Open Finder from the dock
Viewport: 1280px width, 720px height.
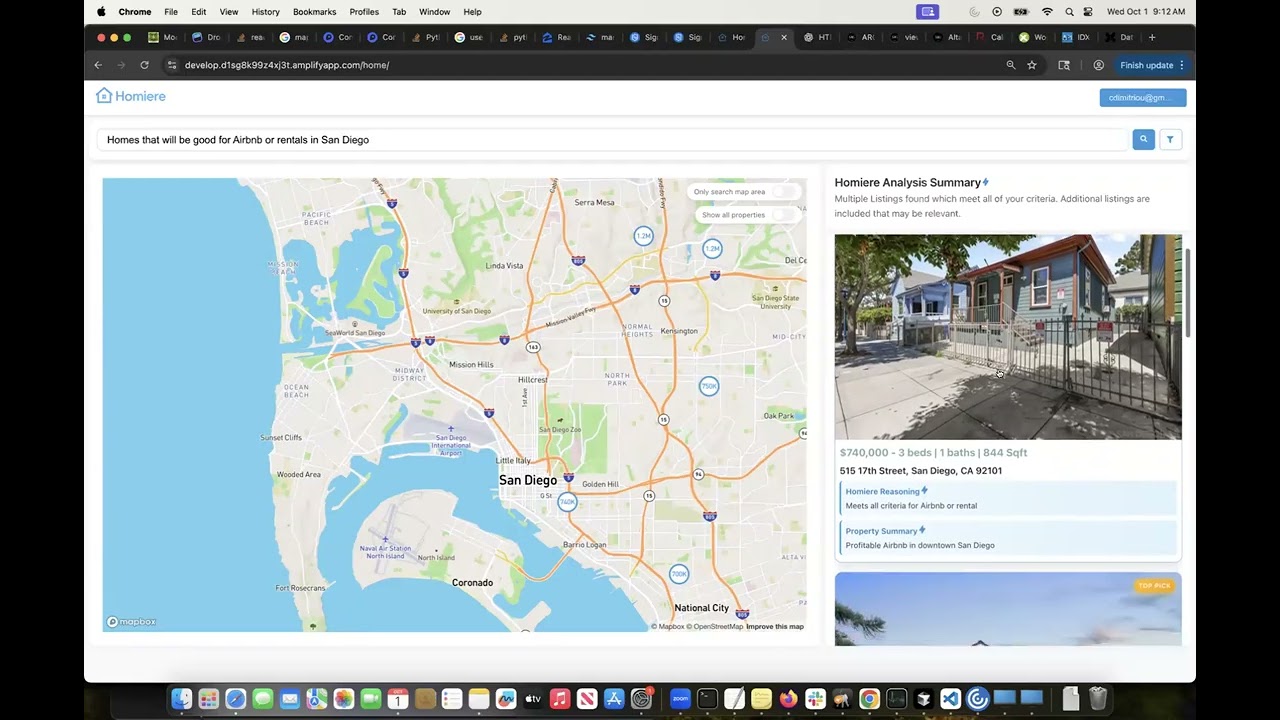(181, 699)
